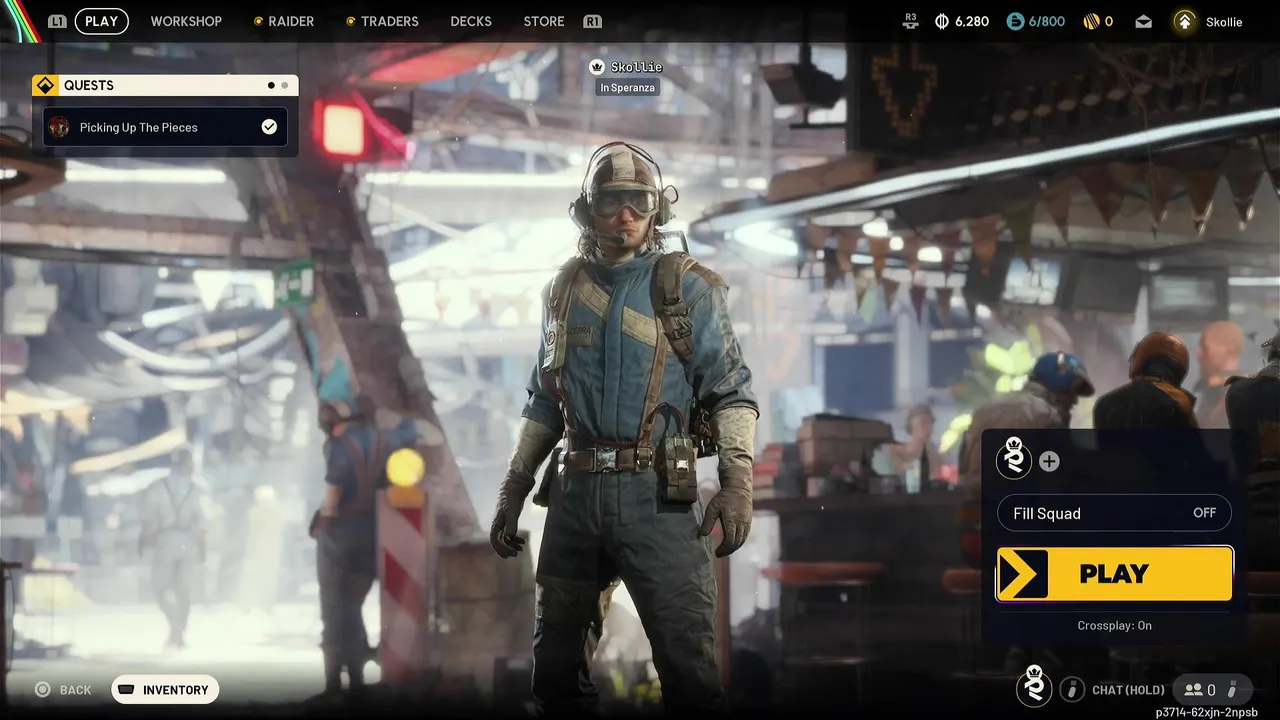The image size is (1280, 720).
Task: Switch to the WORKSHOP tab
Action: click(186, 21)
